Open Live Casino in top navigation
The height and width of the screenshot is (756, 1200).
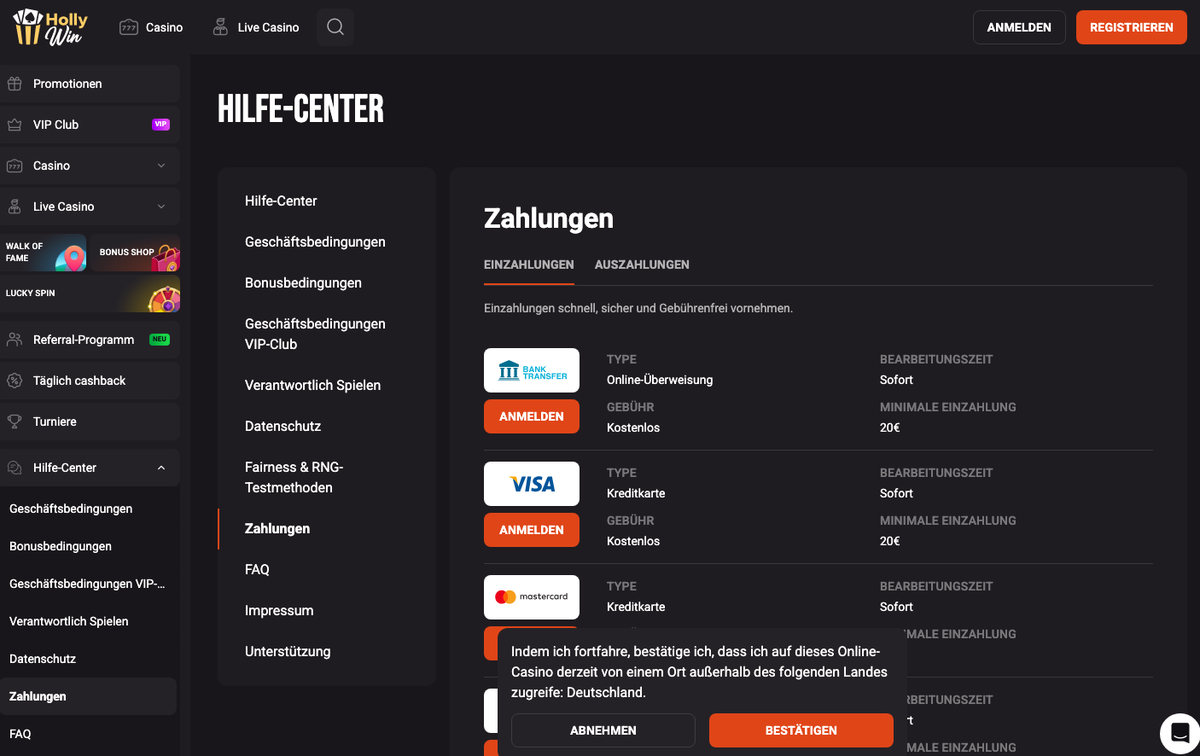point(256,27)
